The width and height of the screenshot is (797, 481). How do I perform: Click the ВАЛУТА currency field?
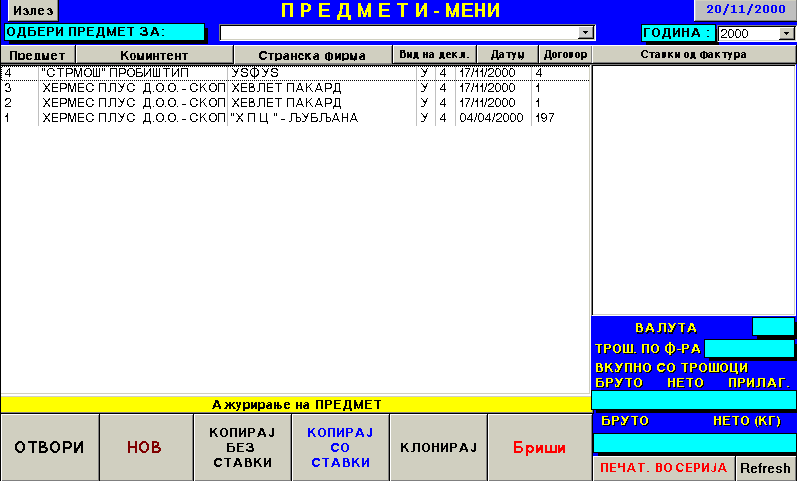coord(772,327)
